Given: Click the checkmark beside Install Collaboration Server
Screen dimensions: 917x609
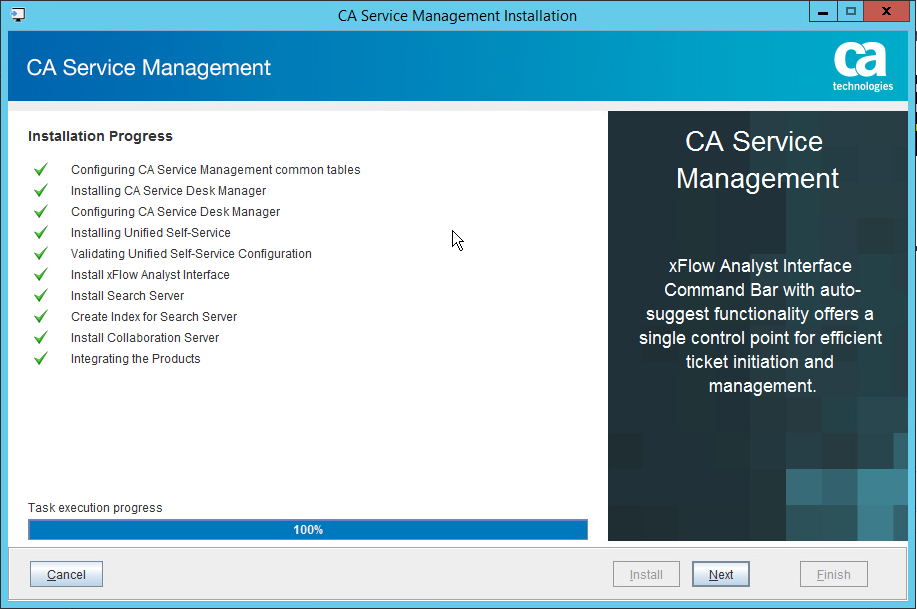Looking at the screenshot, I should (x=40, y=337).
